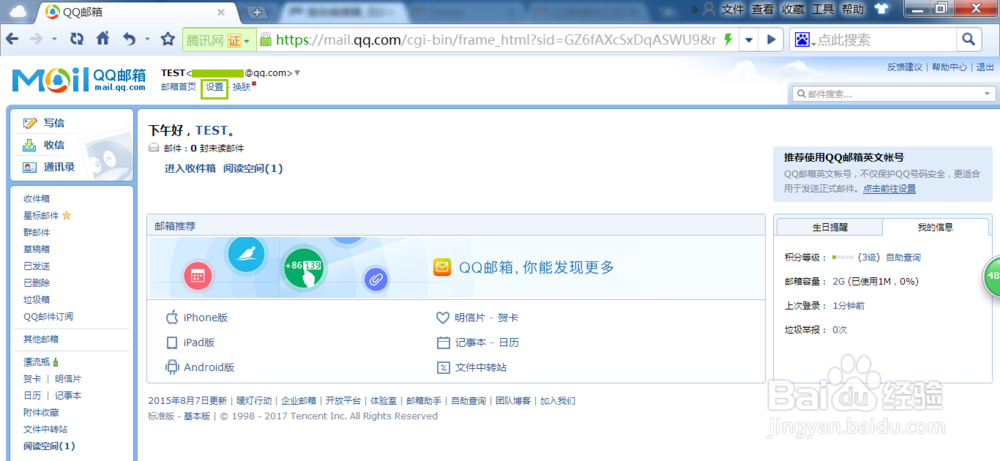The height and width of the screenshot is (461, 1000).
Task: Open the dropdown next to the forward button
Action: [54, 40]
